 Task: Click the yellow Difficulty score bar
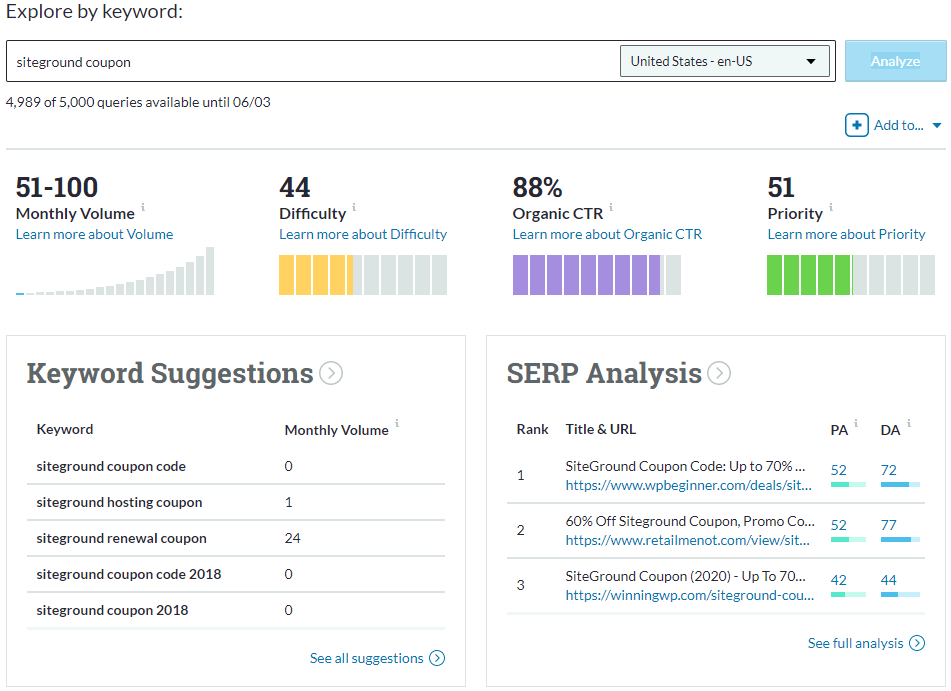(x=363, y=275)
